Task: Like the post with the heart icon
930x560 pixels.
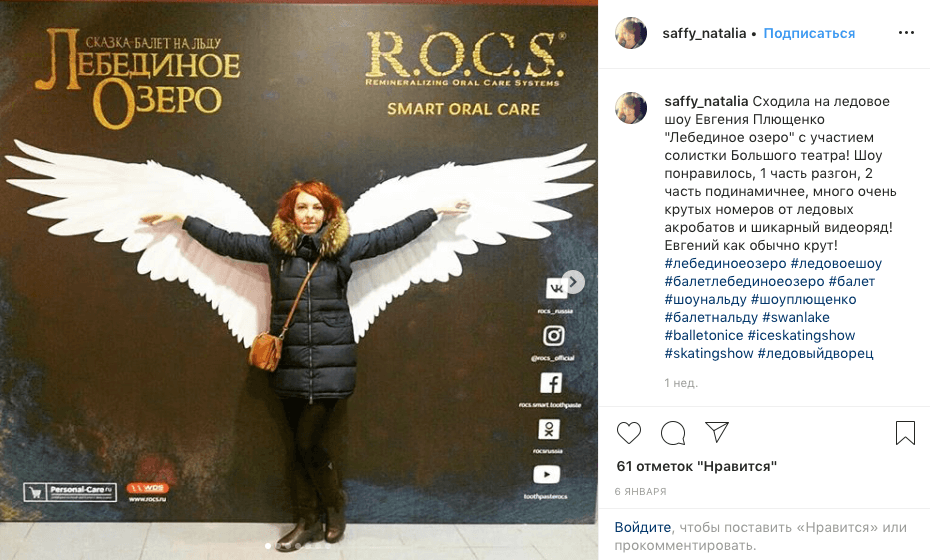Action: click(629, 433)
